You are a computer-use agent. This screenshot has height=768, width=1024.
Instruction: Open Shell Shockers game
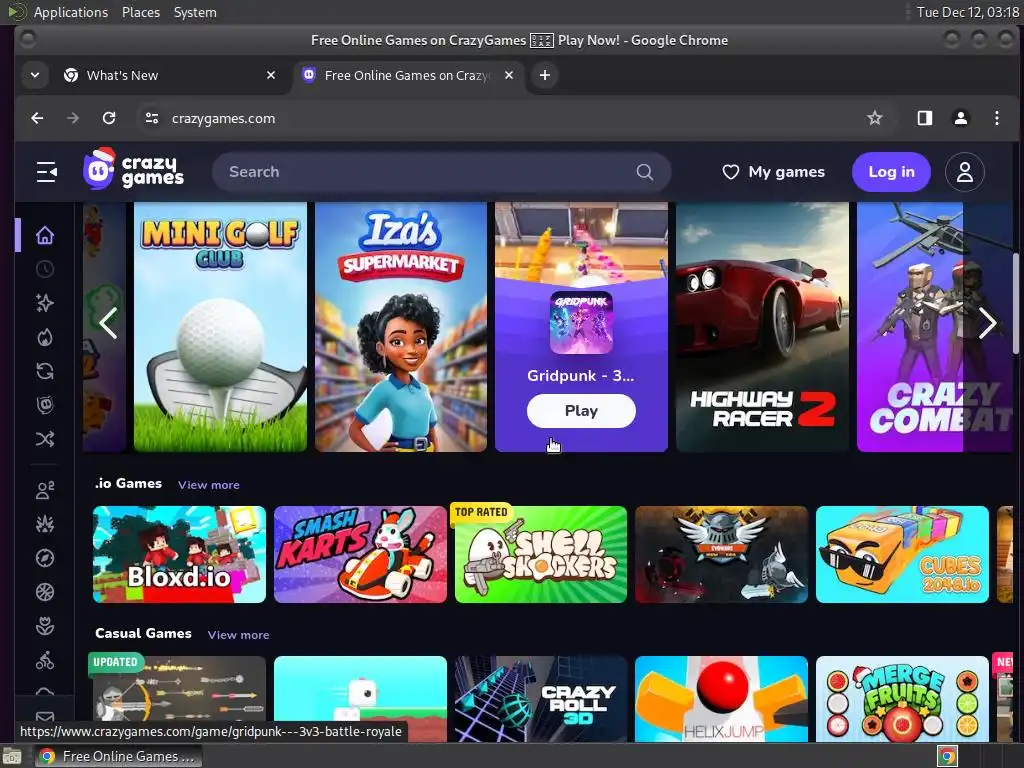(x=541, y=554)
